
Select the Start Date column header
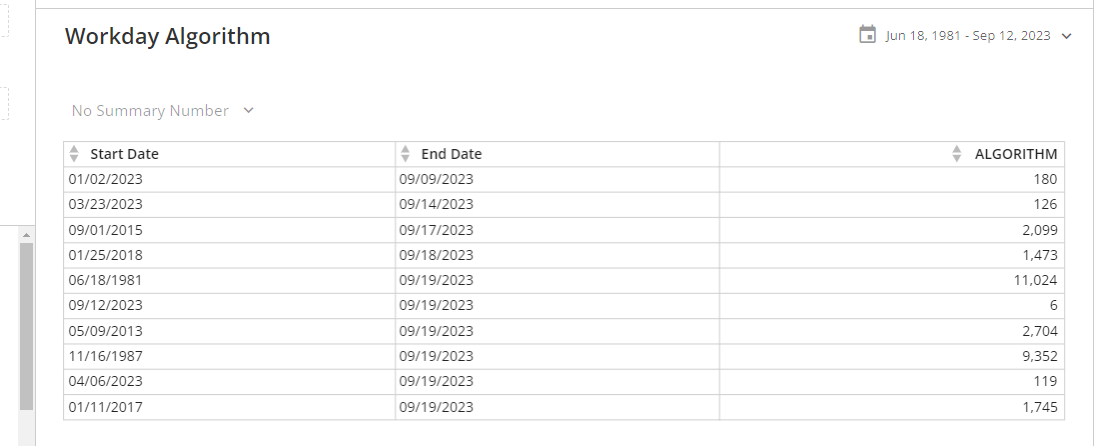point(124,154)
